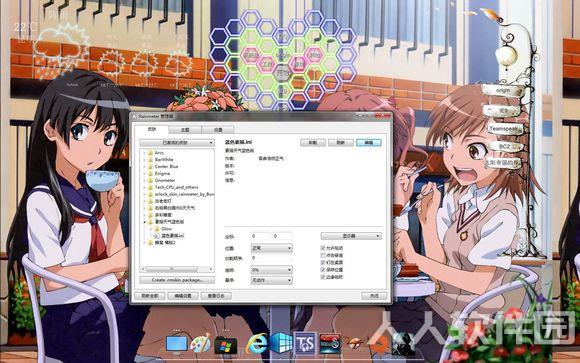Open the Display monitor dropdown
580x363 pixels.
pos(351,236)
